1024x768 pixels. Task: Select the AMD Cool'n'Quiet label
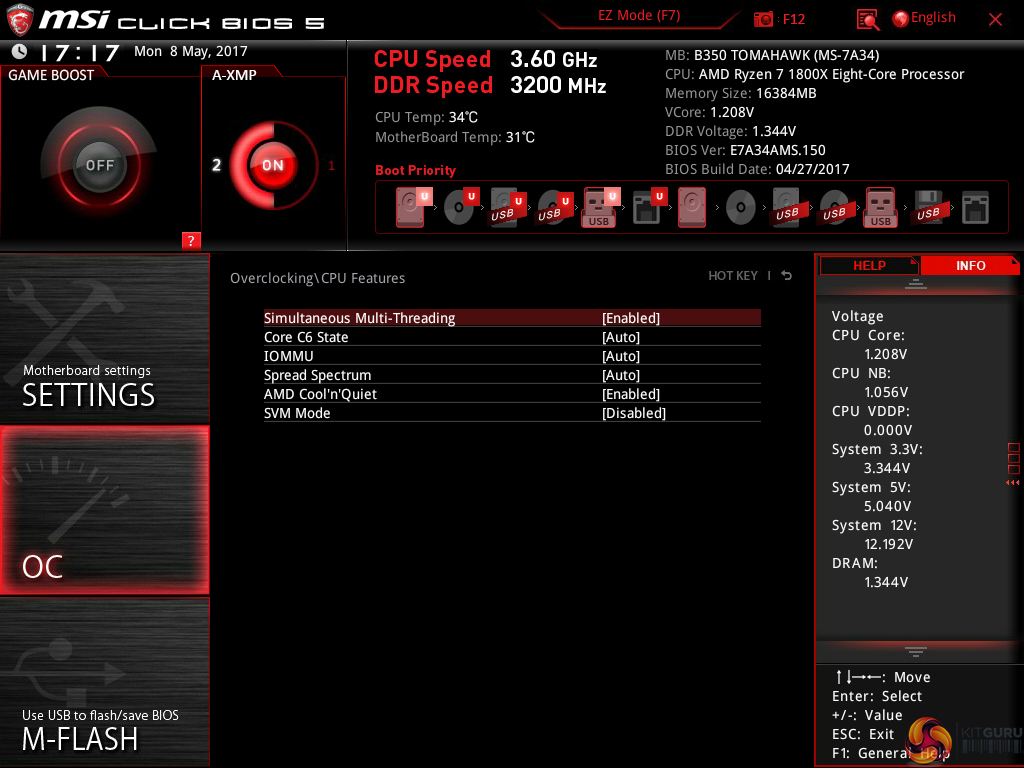[x=320, y=394]
